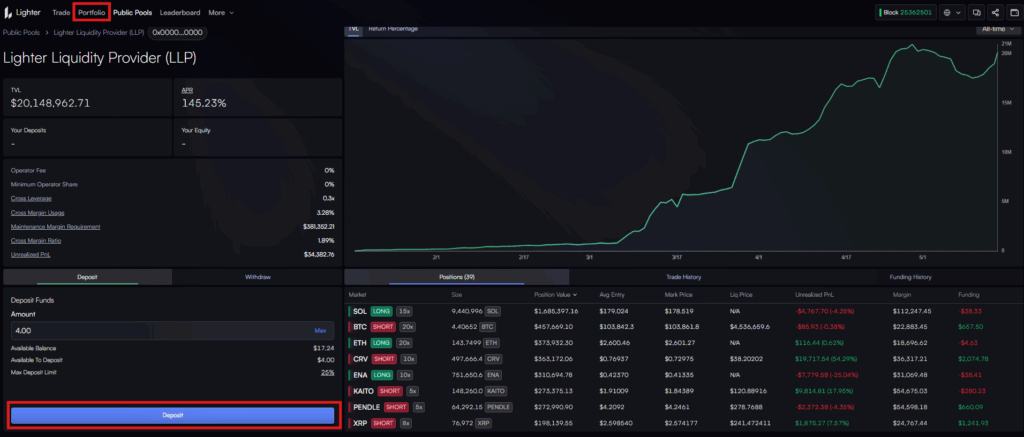Select the Withdraw tab
Viewport: 1024px width, 437px height.
(x=257, y=277)
